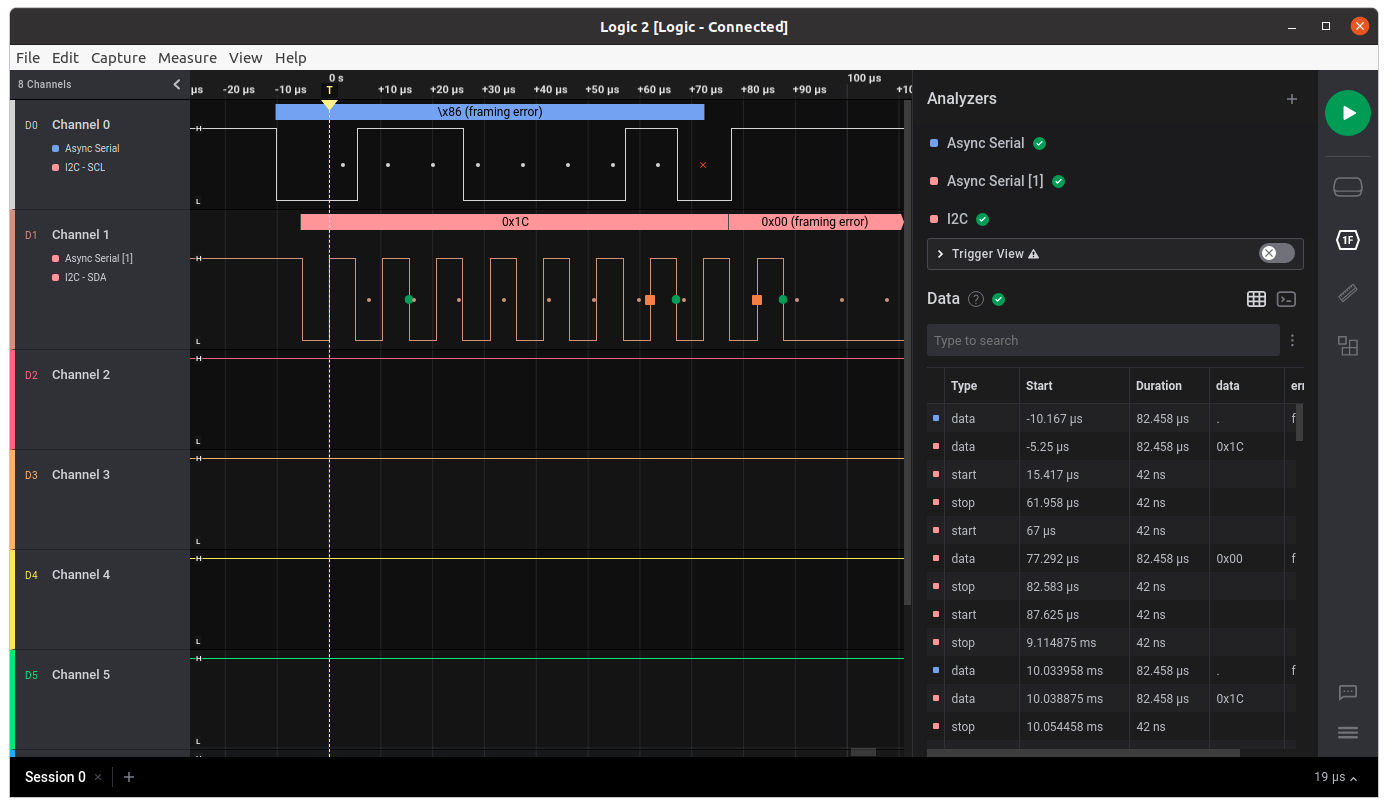Click the green status check beside Async Serial [1]
The width and height of the screenshot is (1388, 807).
[1058, 181]
